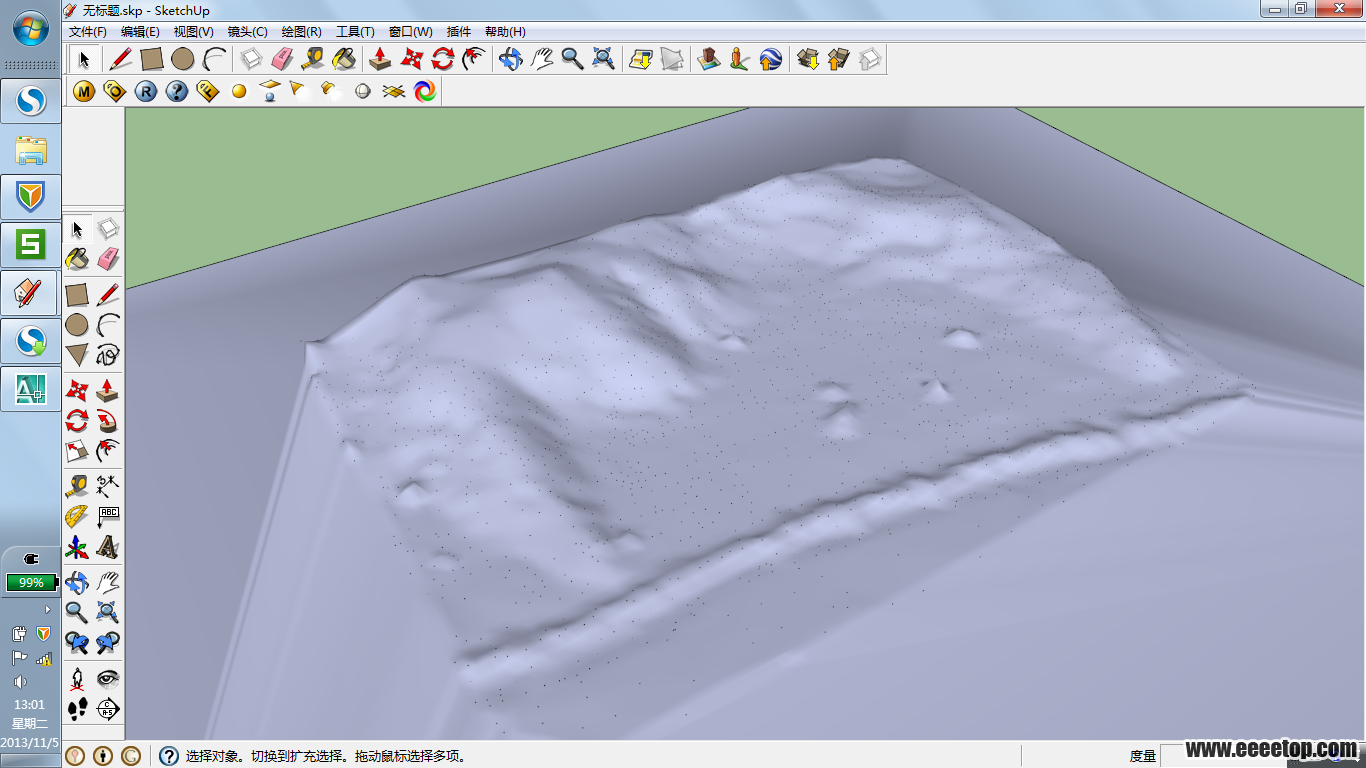
Task: Open the 编辑(E) menu
Action: coord(140,32)
